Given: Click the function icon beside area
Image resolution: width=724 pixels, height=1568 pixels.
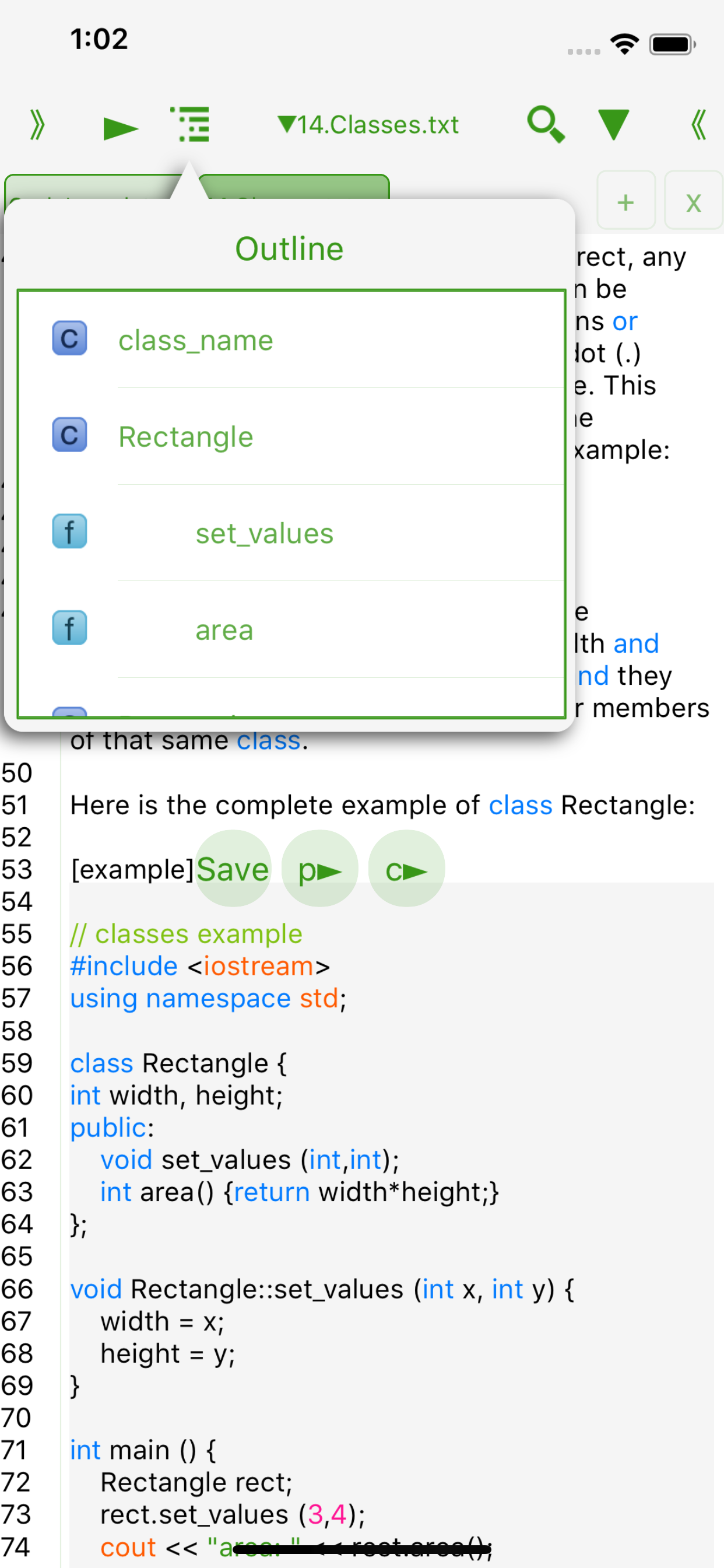Looking at the screenshot, I should pos(69,628).
